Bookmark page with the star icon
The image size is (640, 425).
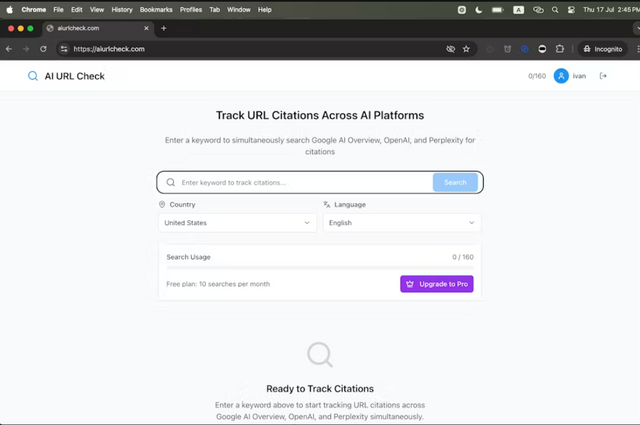(x=466, y=49)
